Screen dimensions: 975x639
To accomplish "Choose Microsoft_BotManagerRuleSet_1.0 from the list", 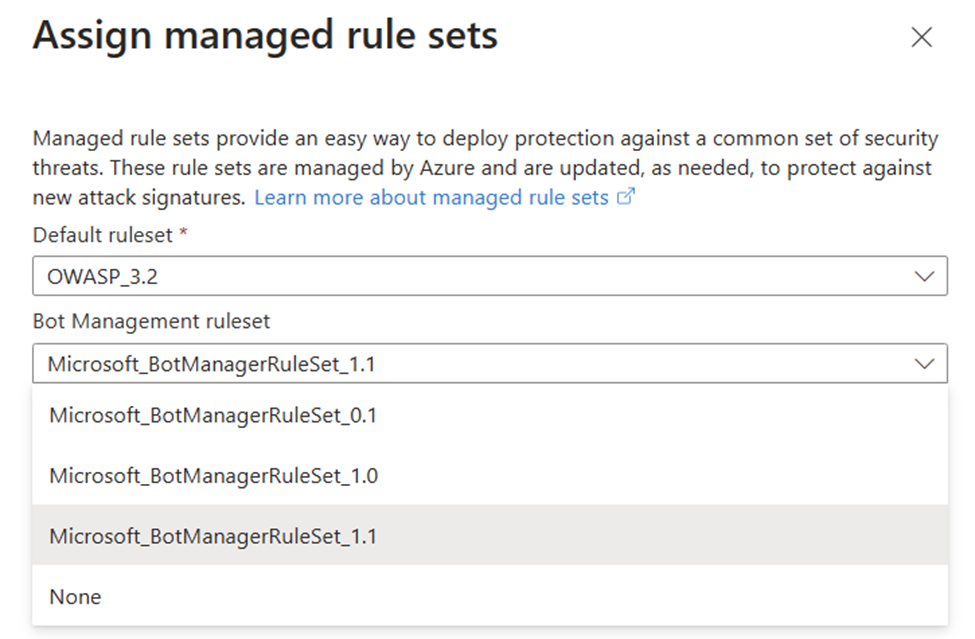I will (213, 476).
